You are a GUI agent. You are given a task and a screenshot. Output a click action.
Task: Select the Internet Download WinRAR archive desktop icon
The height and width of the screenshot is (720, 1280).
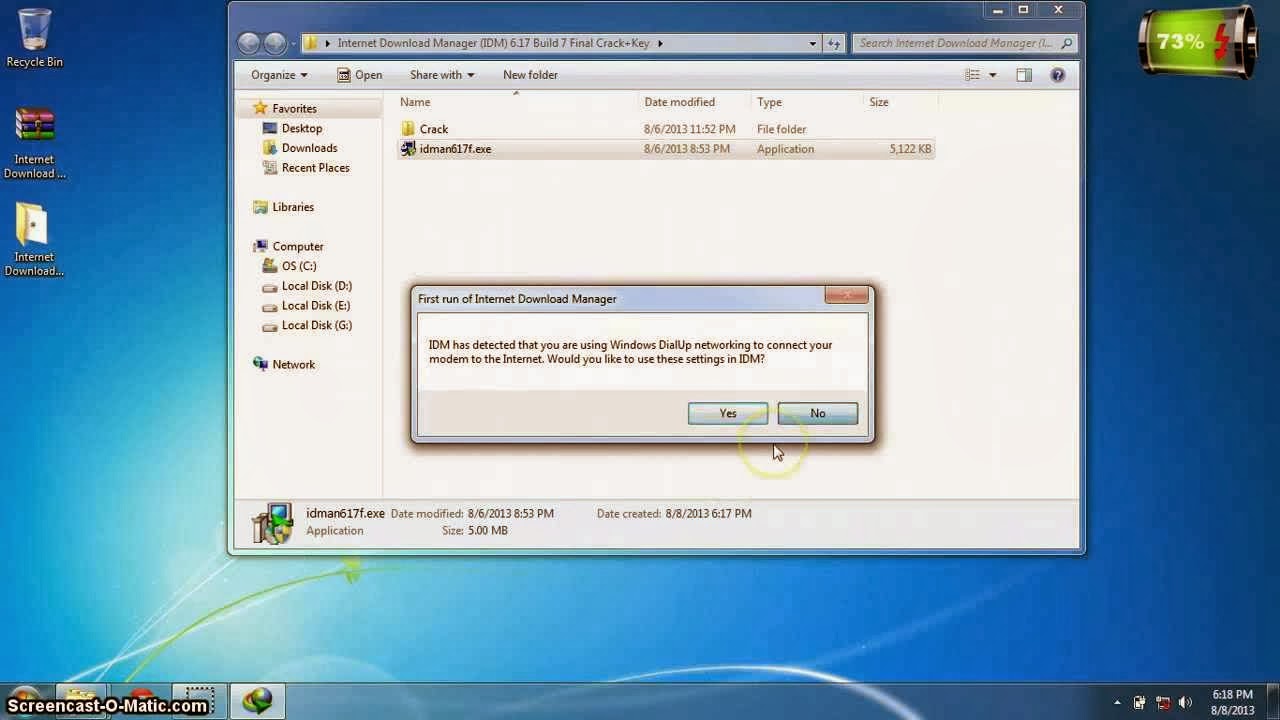pyautogui.click(x=34, y=143)
